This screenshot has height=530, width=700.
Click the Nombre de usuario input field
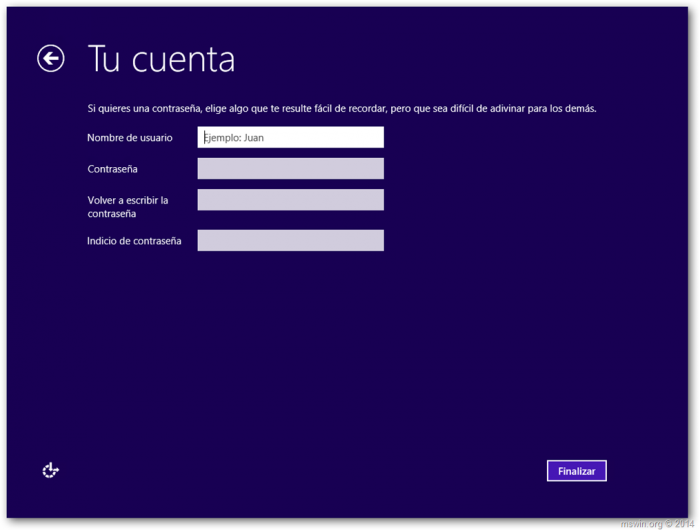coord(291,137)
